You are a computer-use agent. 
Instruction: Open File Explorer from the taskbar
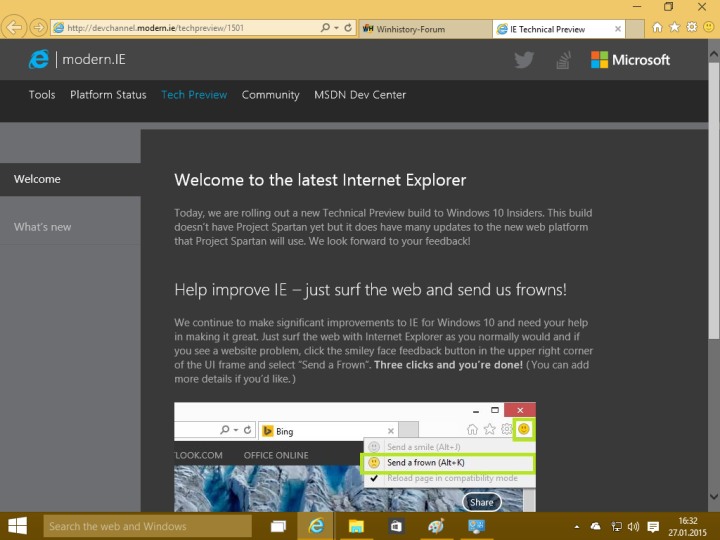click(356, 526)
